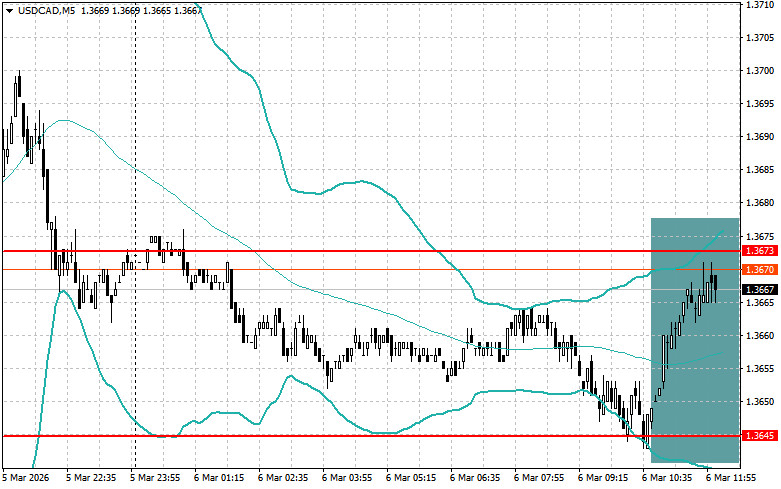Click the 1.3680 price scale value

click(x=760, y=203)
